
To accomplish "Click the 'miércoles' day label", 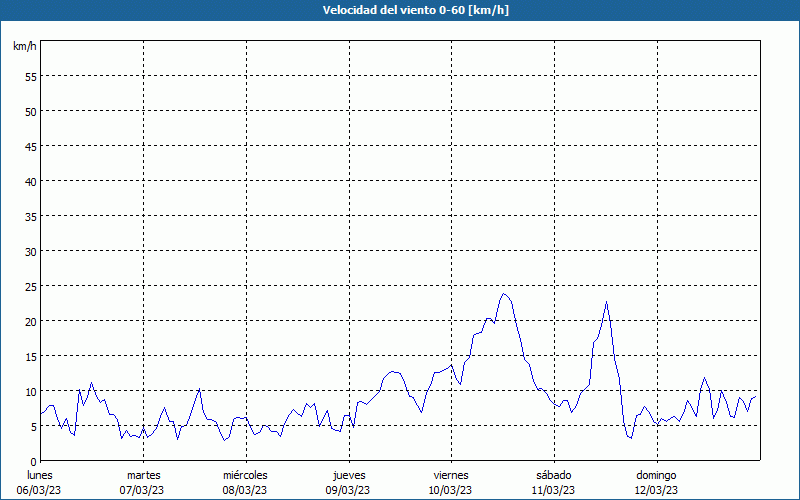I will [245, 475].
